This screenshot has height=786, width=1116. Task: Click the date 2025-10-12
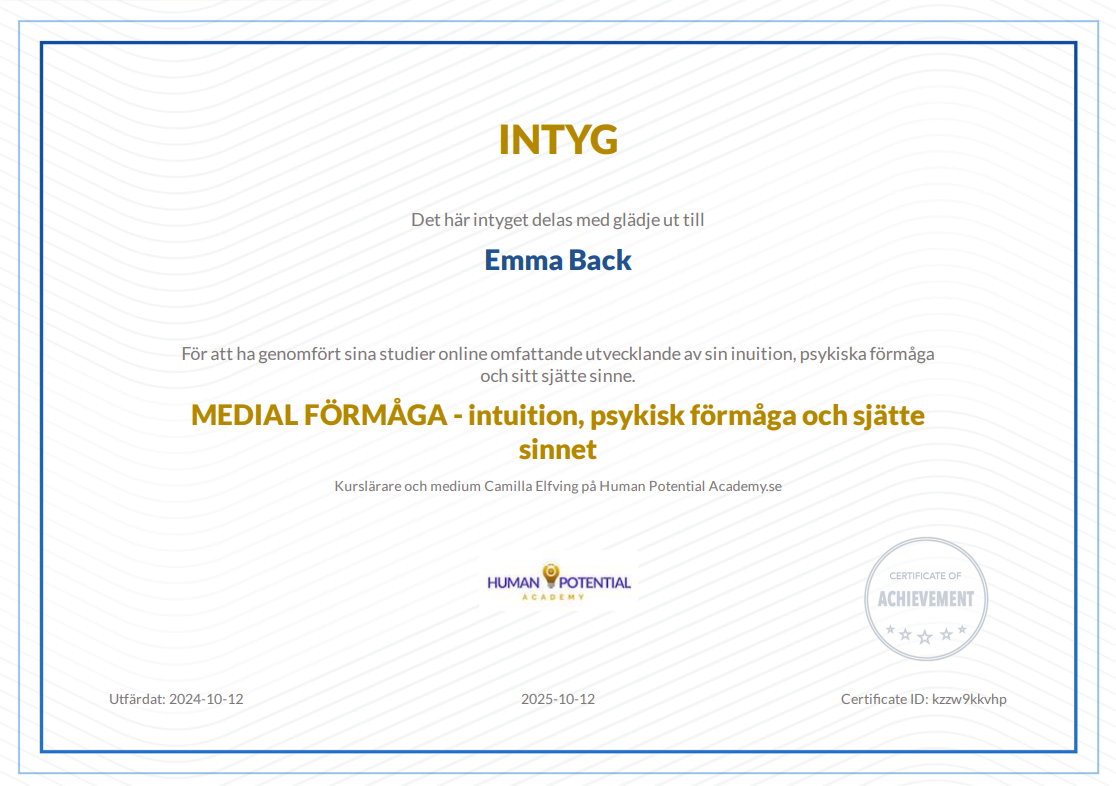(558, 699)
